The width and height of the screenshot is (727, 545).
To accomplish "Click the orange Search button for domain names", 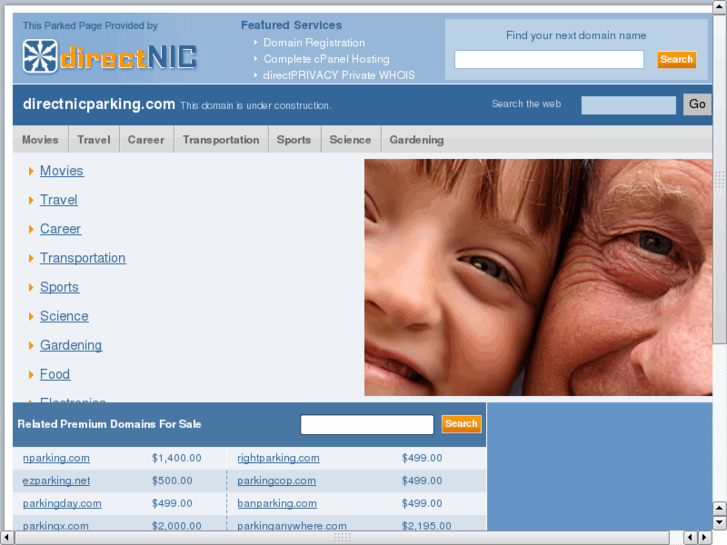I will tap(676, 59).
